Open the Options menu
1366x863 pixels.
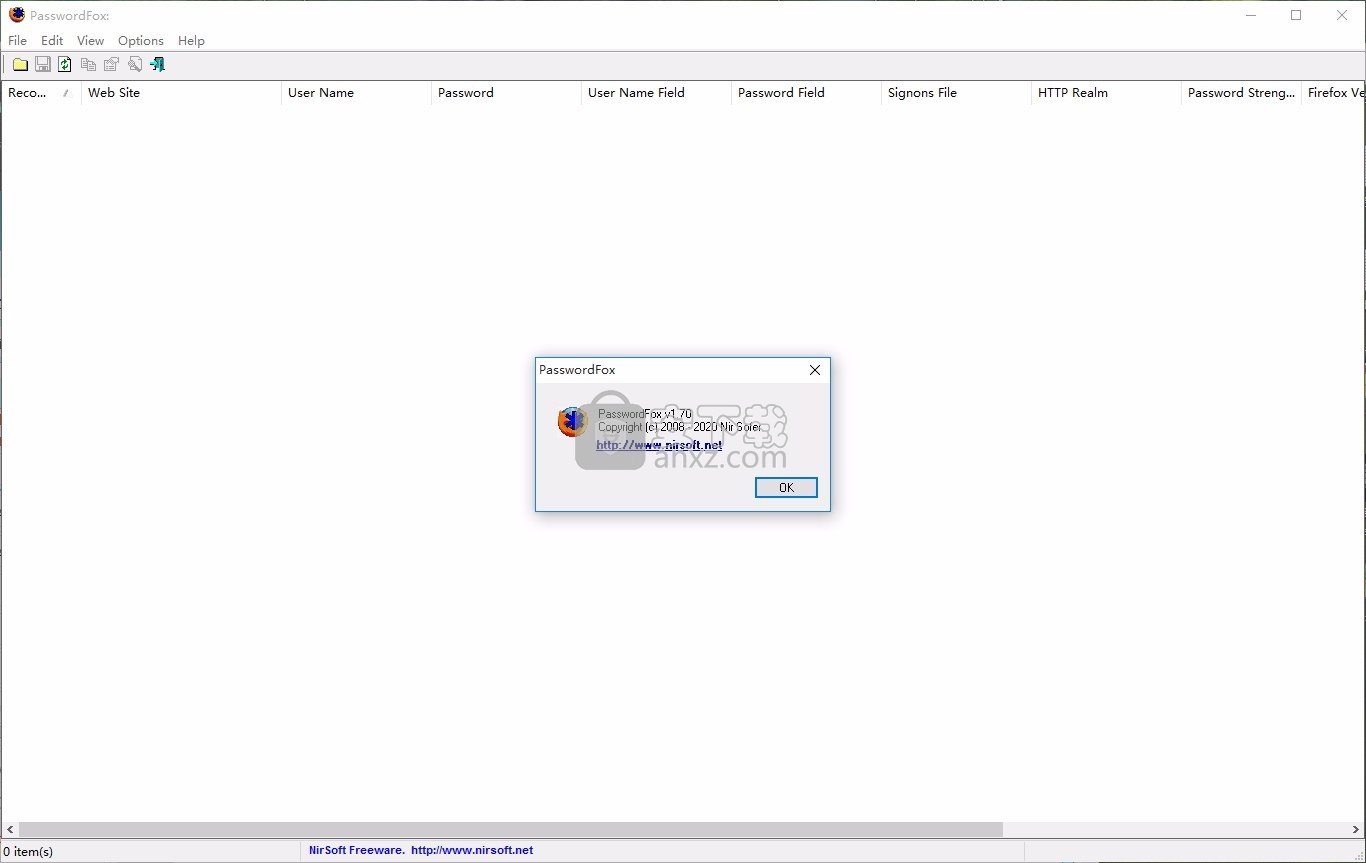click(x=141, y=41)
